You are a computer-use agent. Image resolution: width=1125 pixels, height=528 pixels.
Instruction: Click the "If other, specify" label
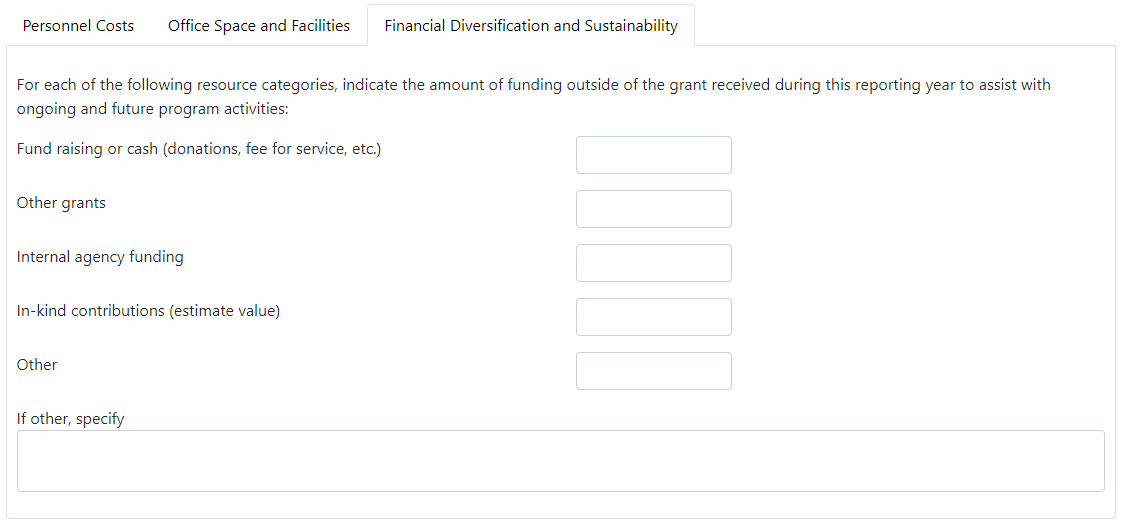(x=70, y=419)
